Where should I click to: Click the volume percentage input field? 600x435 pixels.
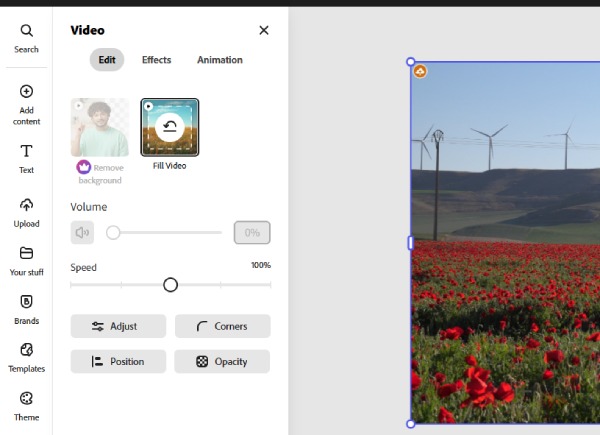click(252, 233)
